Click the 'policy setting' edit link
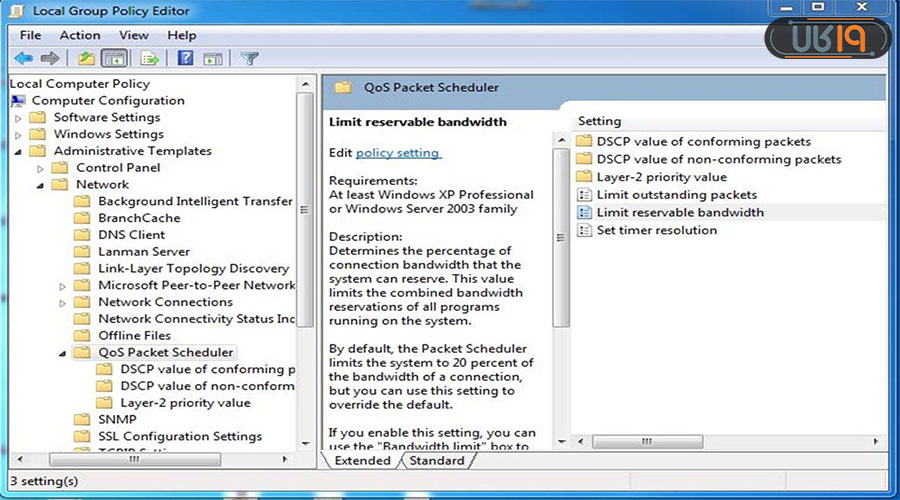 pos(398,153)
